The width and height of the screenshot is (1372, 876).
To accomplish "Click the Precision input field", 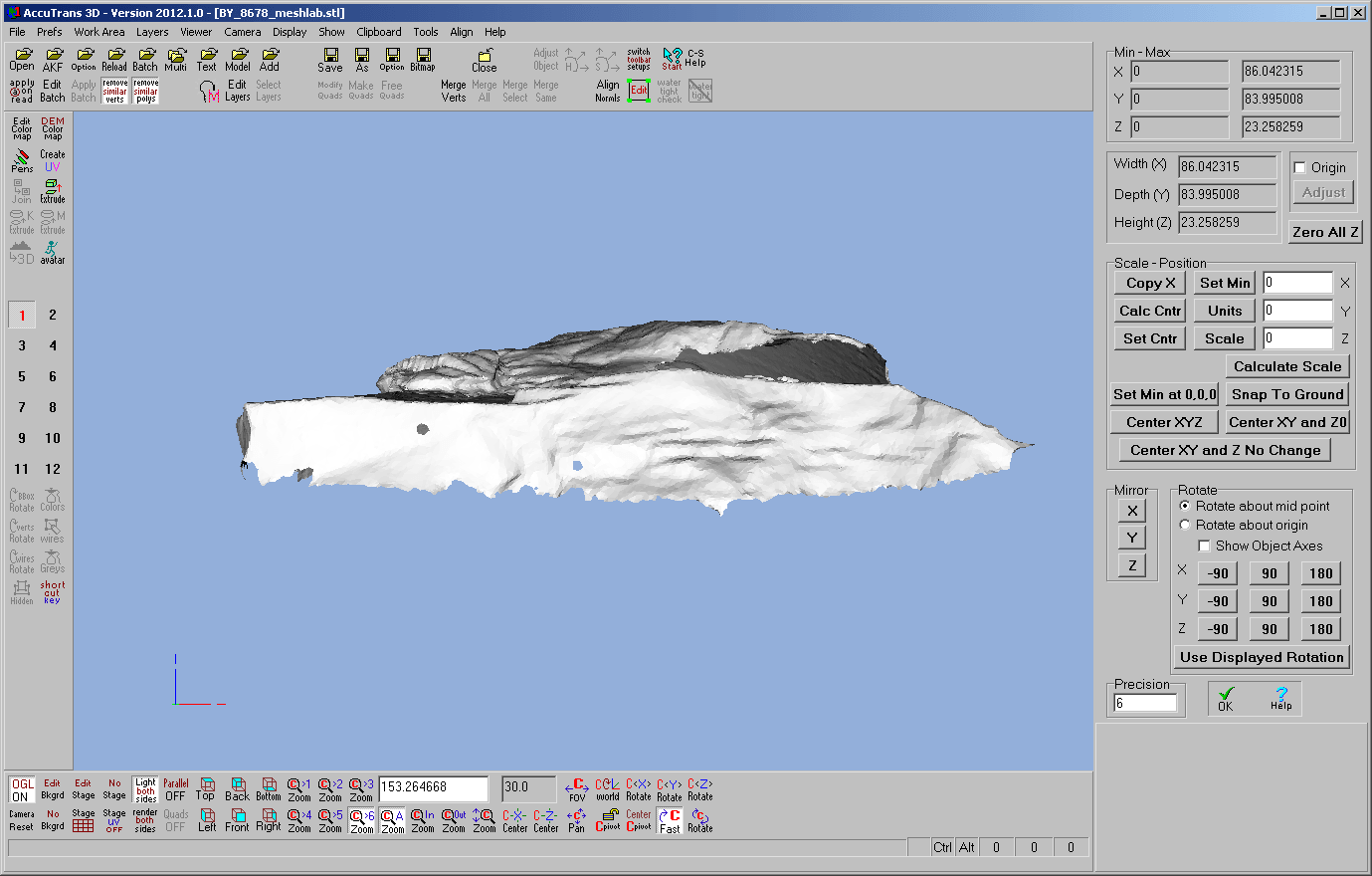I will tap(1145, 703).
